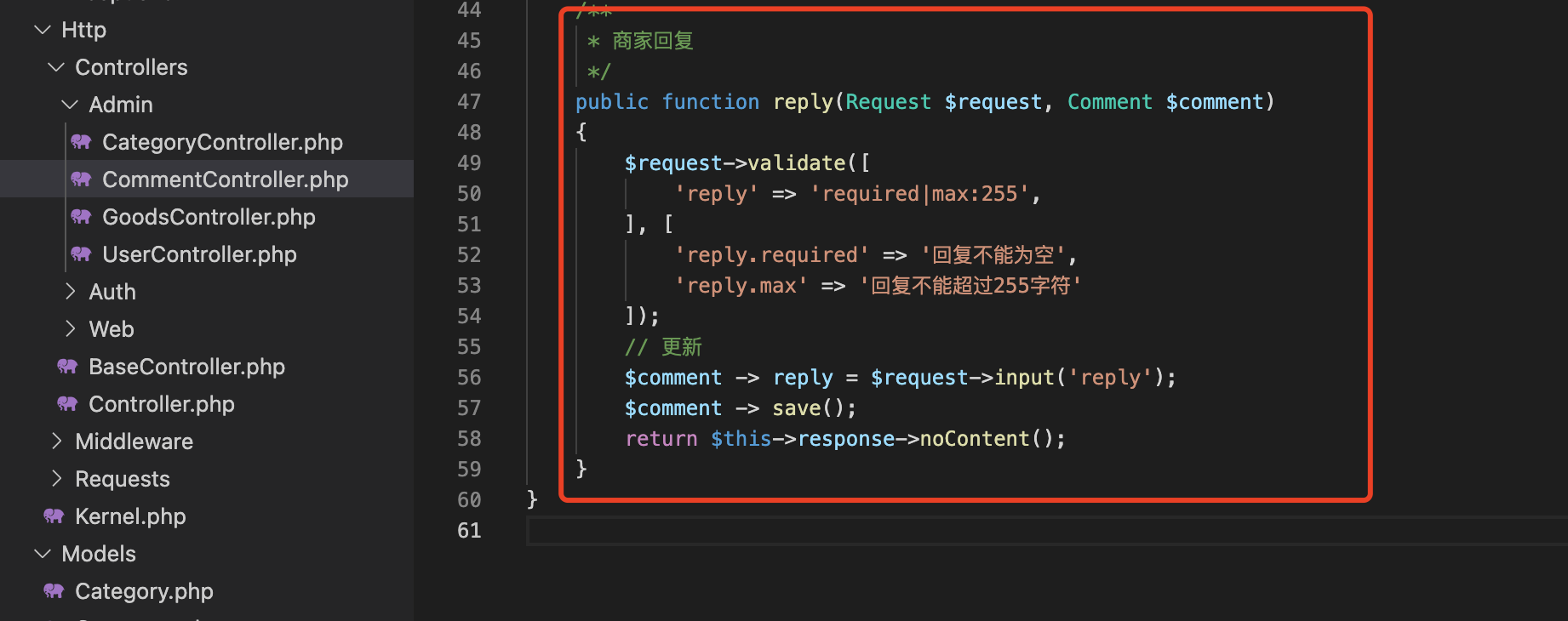Select CommentController.php in the file tree
This screenshot has height=621, width=1568.
(x=226, y=179)
